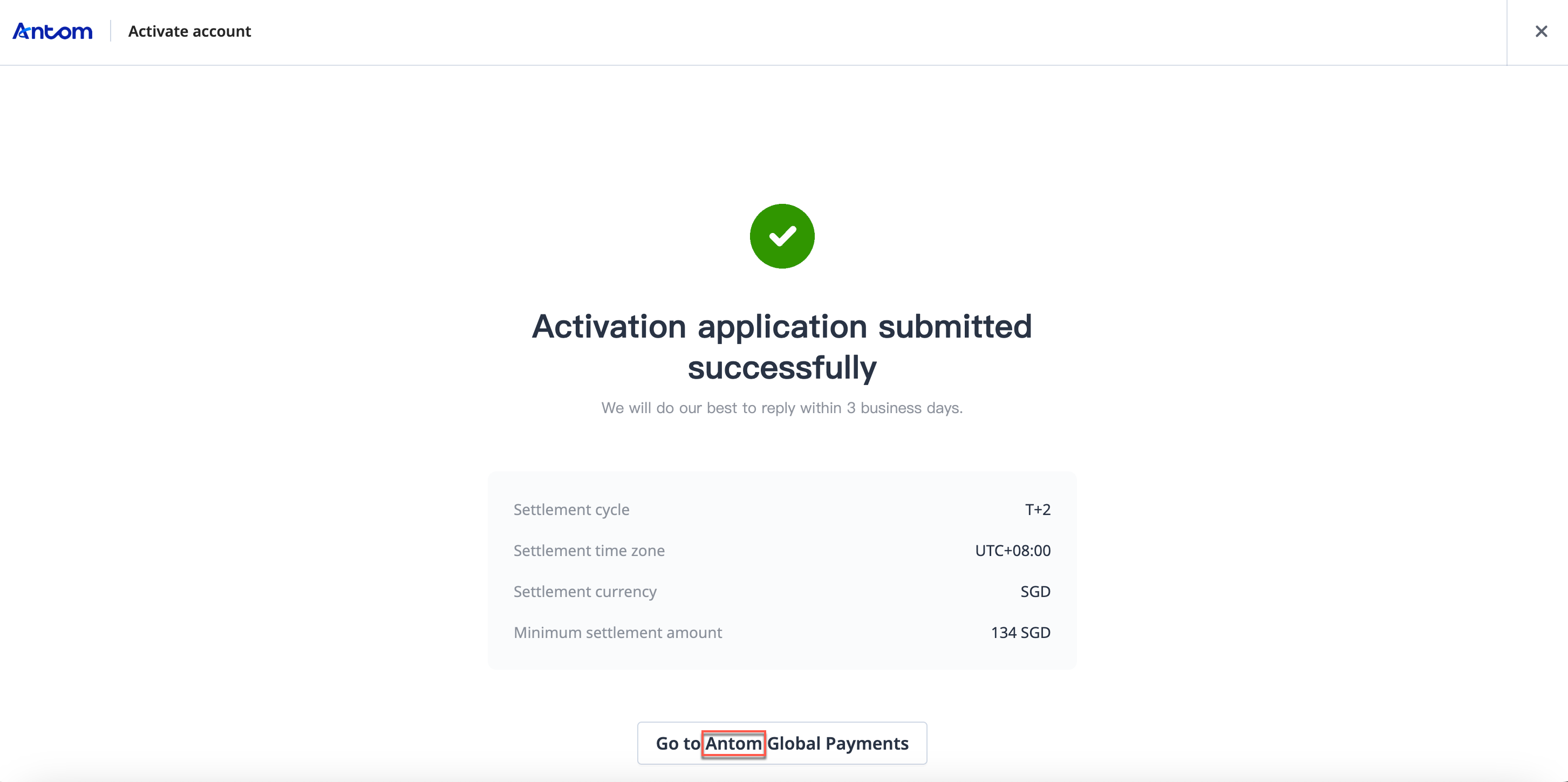Image resolution: width=1568 pixels, height=782 pixels.
Task: Click the divider between logo and title
Action: 110,31
